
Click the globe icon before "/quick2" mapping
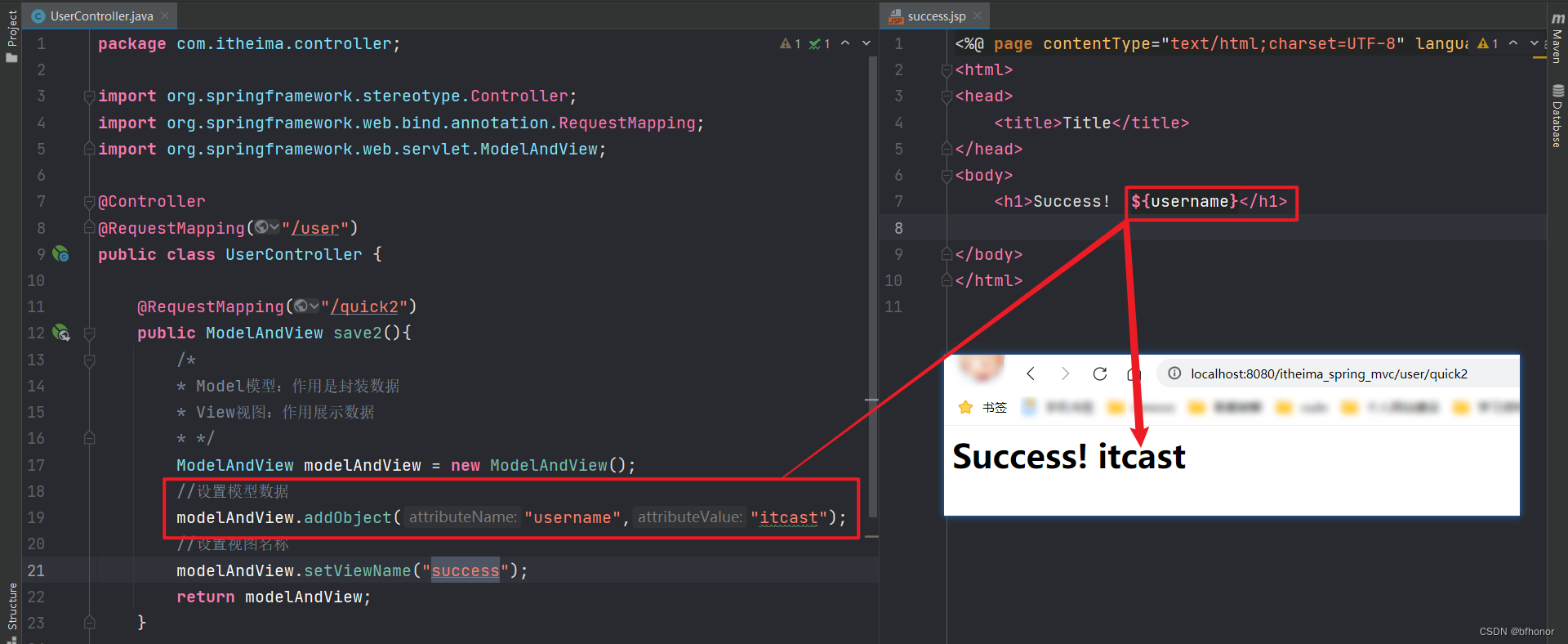click(306, 306)
